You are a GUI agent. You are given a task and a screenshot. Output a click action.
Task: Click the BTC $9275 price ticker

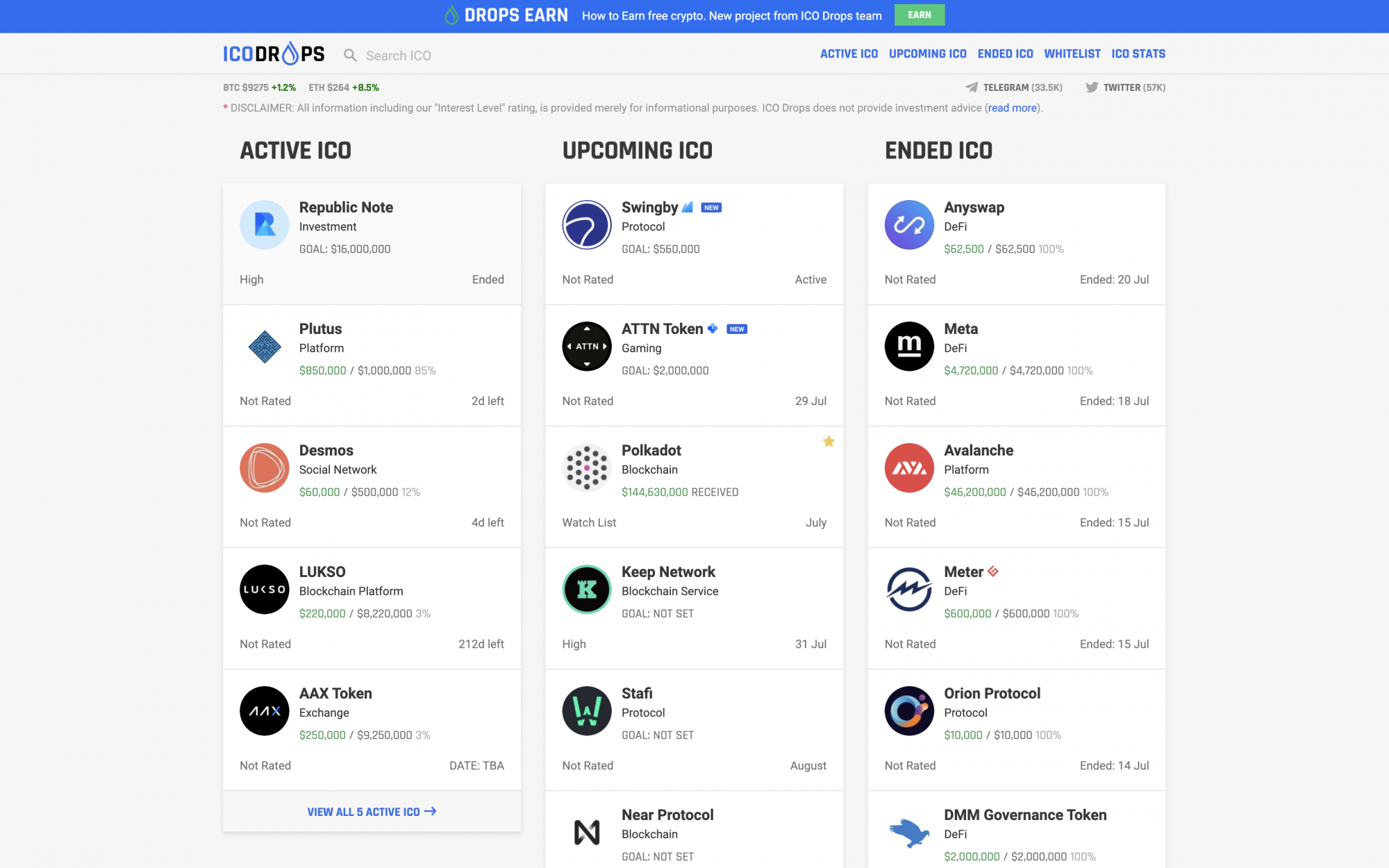click(259, 87)
